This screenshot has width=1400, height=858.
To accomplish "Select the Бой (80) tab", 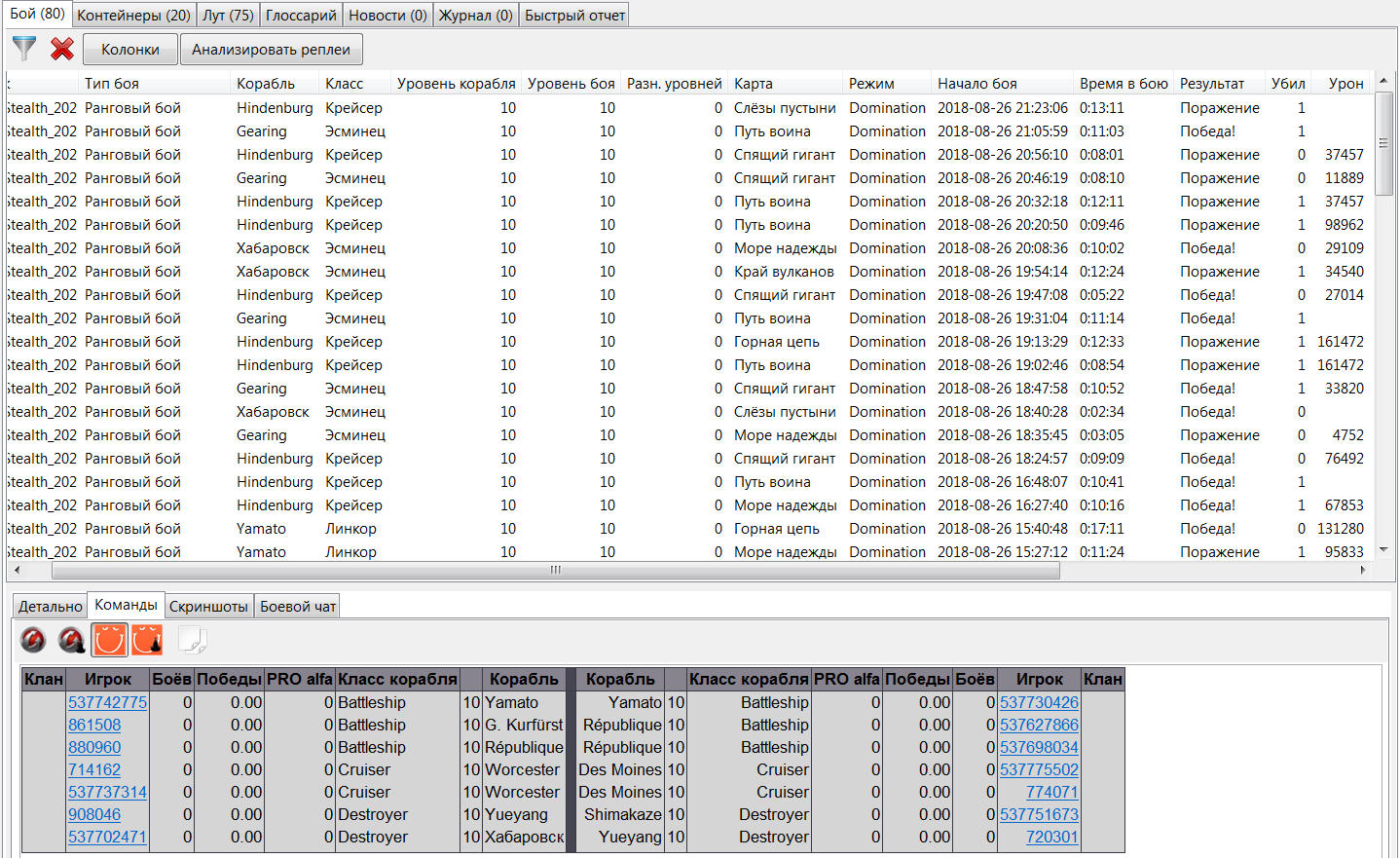I will [x=37, y=14].
